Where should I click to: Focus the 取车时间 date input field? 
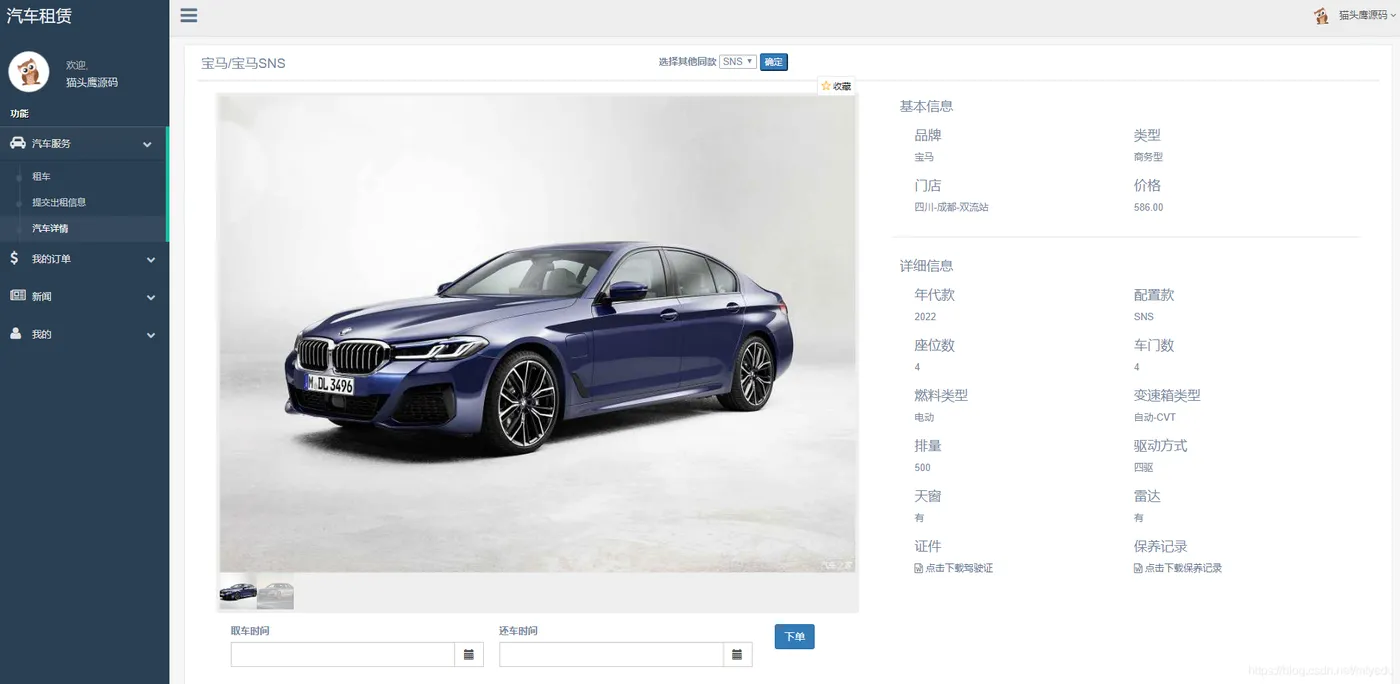[343, 654]
